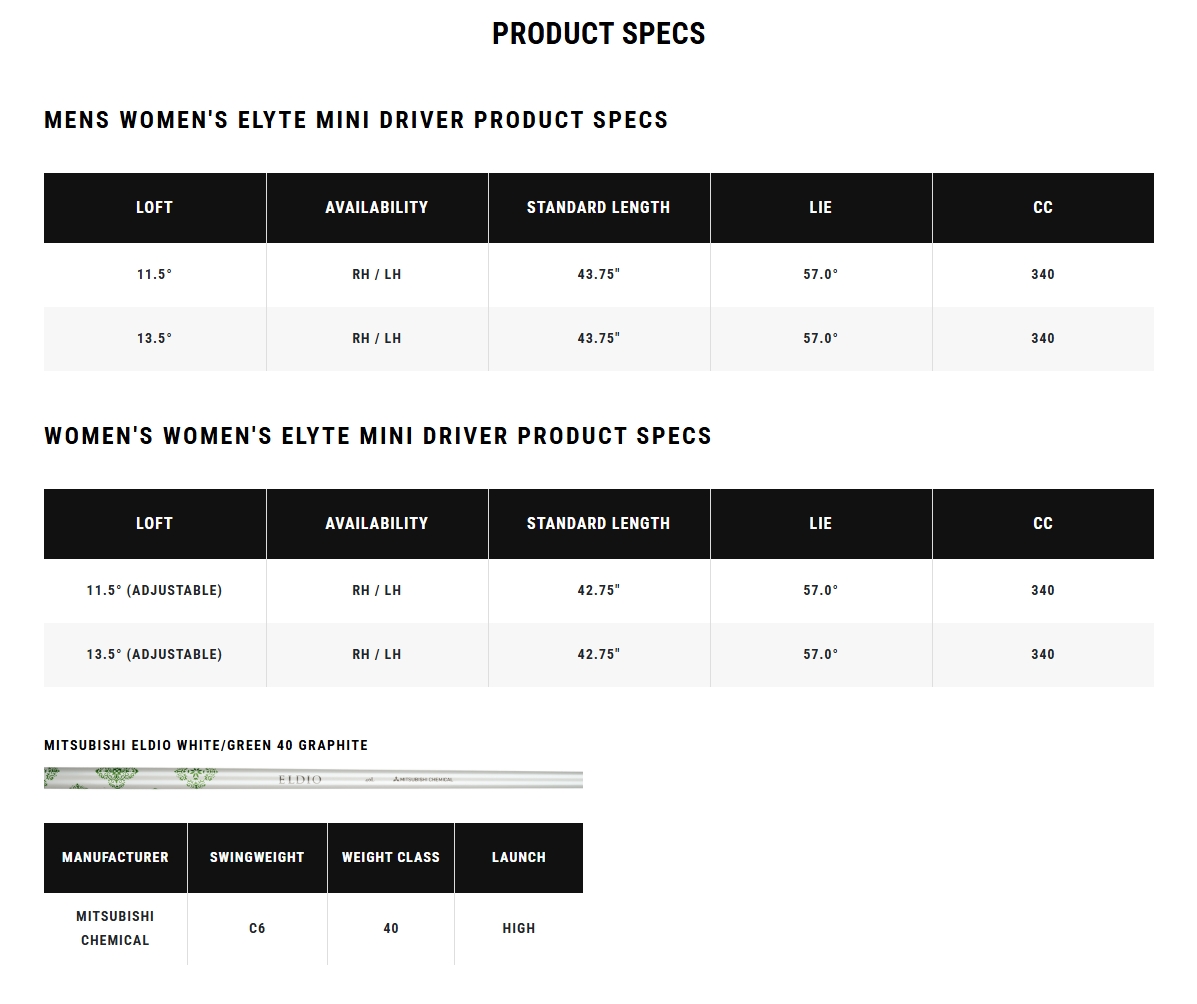Select the 11.5° (Adjustable) loft cell

tap(155, 591)
